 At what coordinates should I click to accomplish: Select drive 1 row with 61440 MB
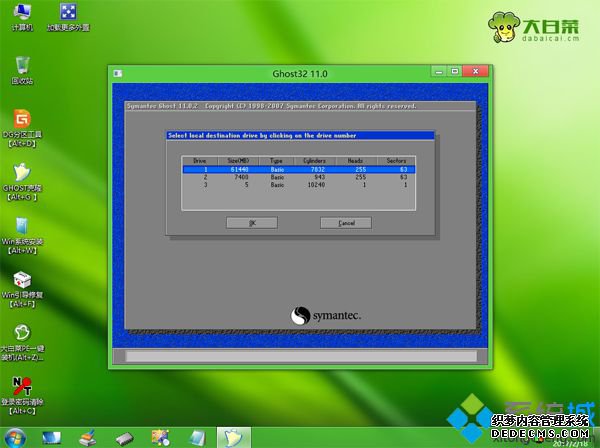298,169
